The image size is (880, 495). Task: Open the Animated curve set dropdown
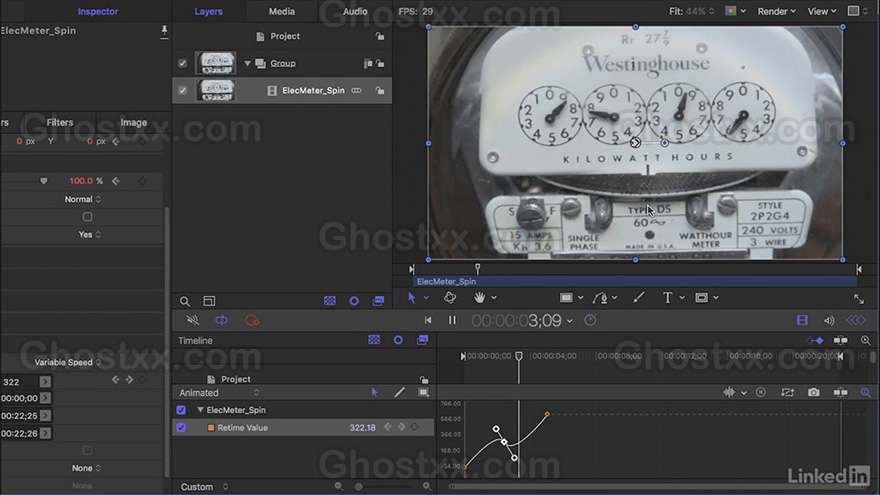219,393
